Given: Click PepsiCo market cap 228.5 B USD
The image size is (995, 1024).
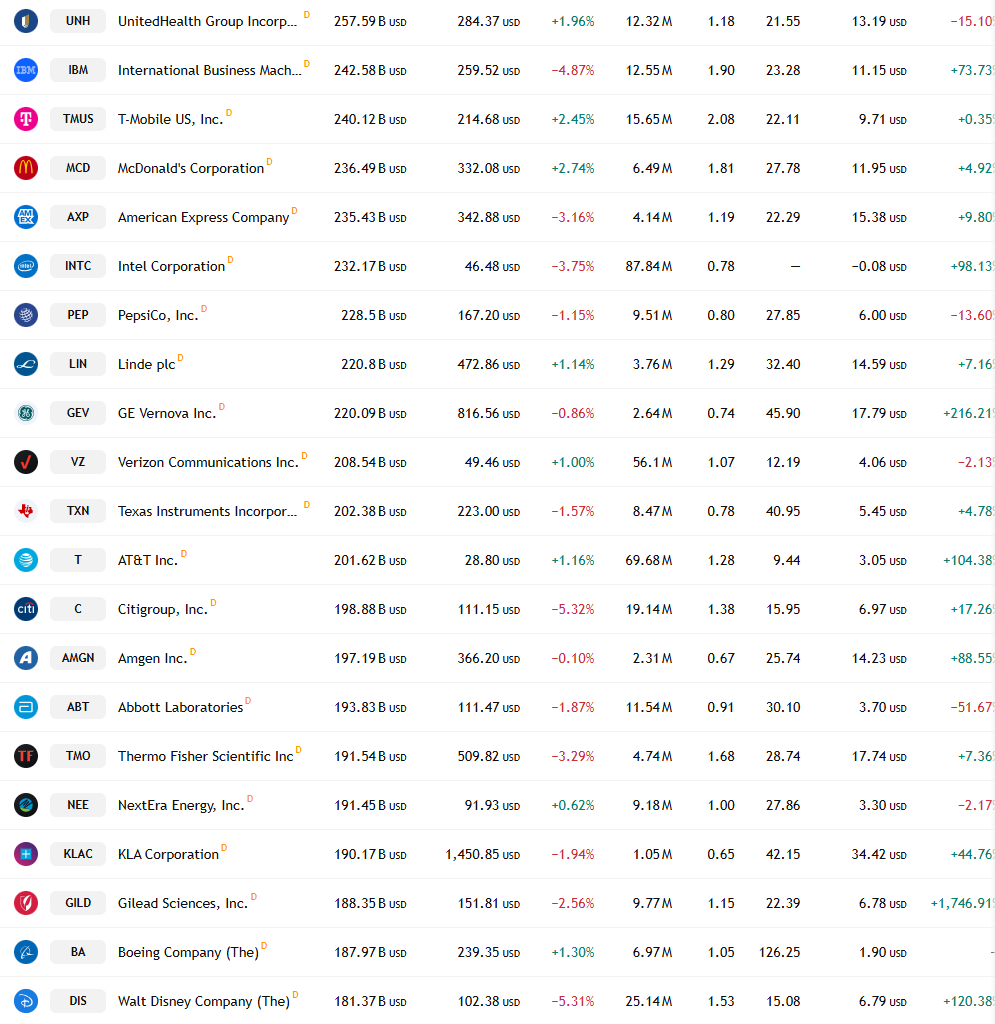Looking at the screenshot, I should (373, 315).
